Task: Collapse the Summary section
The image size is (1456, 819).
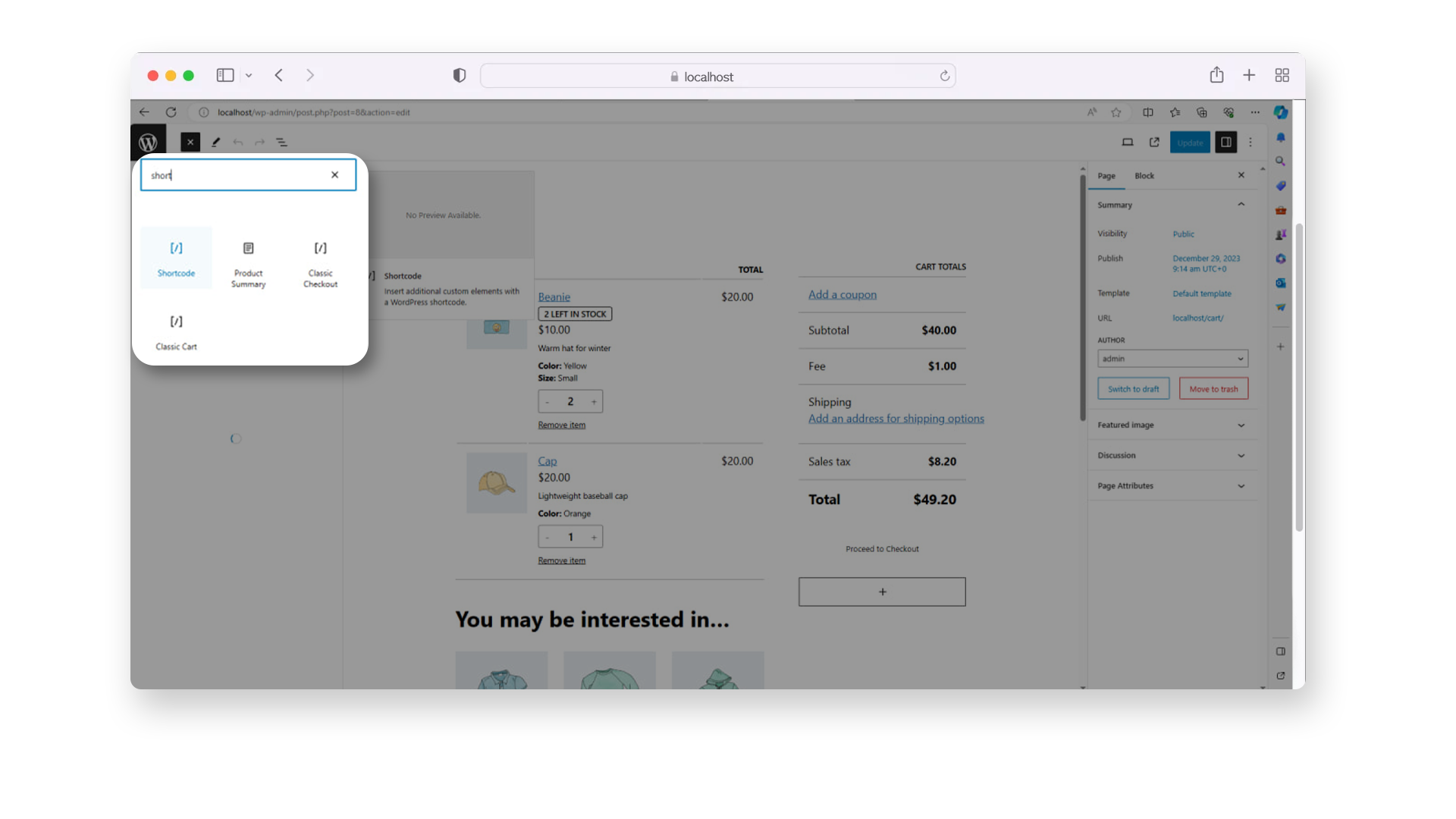Action: pyautogui.click(x=1241, y=204)
